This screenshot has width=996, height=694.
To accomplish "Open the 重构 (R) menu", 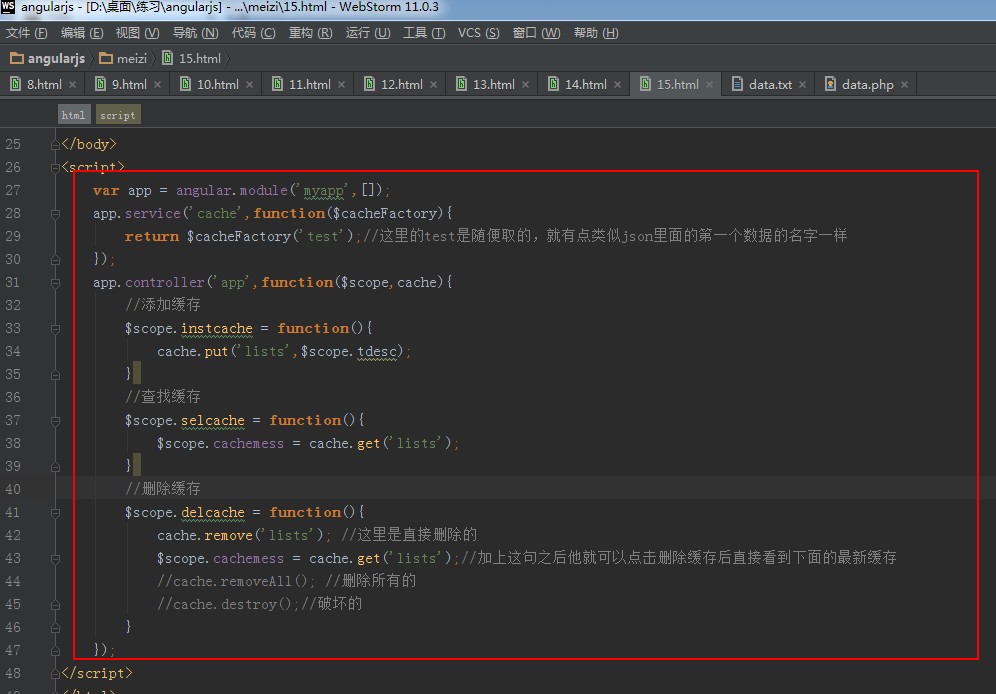I will [311, 33].
